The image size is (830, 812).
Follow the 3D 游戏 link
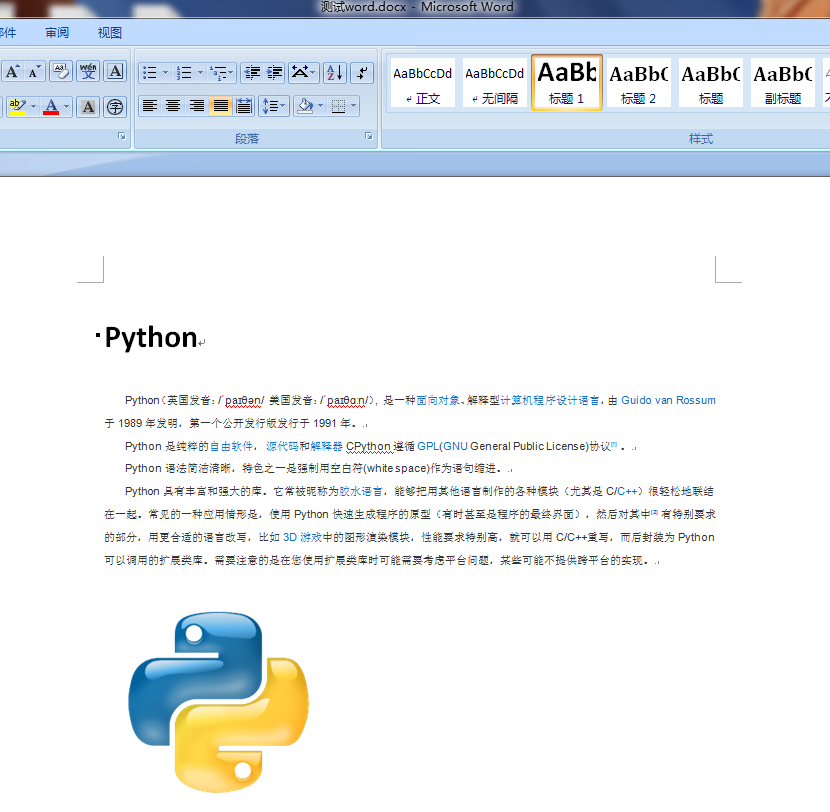point(302,537)
